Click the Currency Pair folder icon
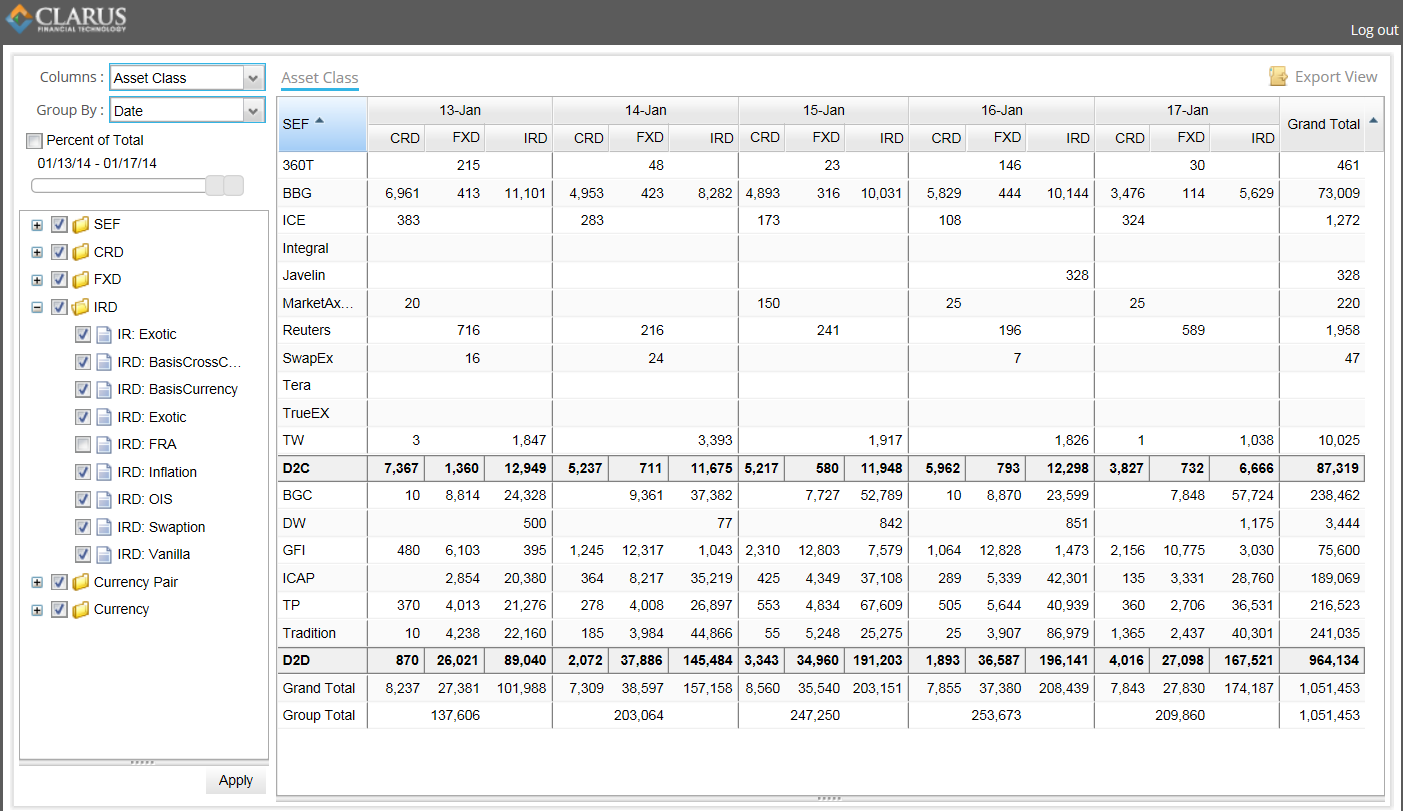The width and height of the screenshot is (1403, 811). (81, 582)
